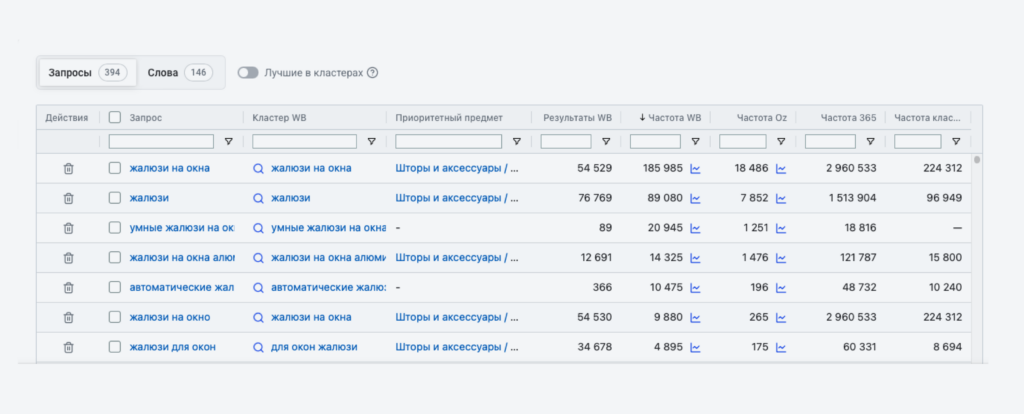Image resolution: width=1024 pixels, height=414 pixels.
Task: Switch to the Слова tab
Action: [x=180, y=72]
